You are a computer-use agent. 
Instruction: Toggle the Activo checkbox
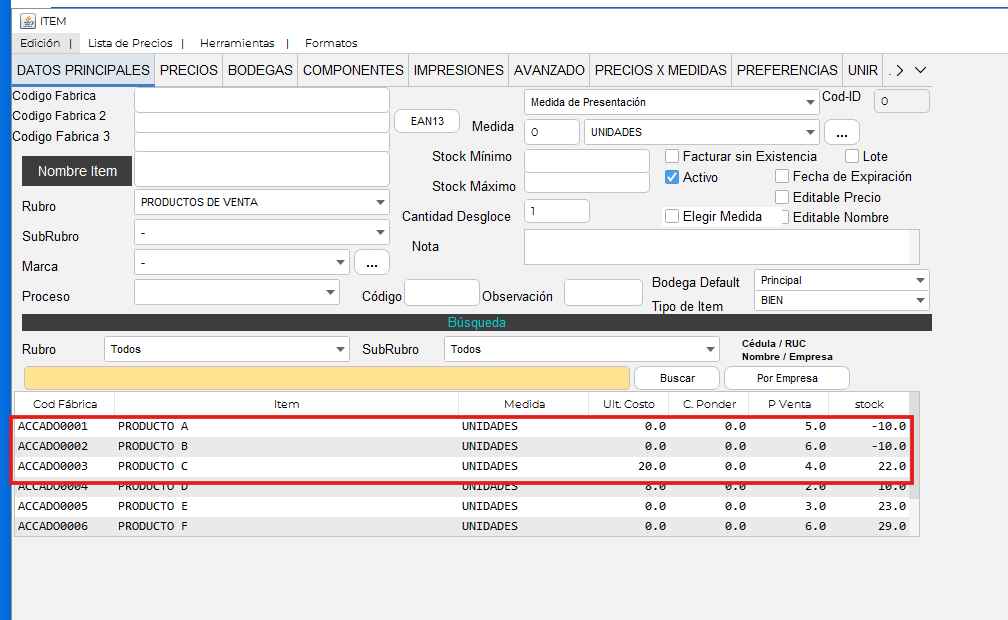click(673, 177)
